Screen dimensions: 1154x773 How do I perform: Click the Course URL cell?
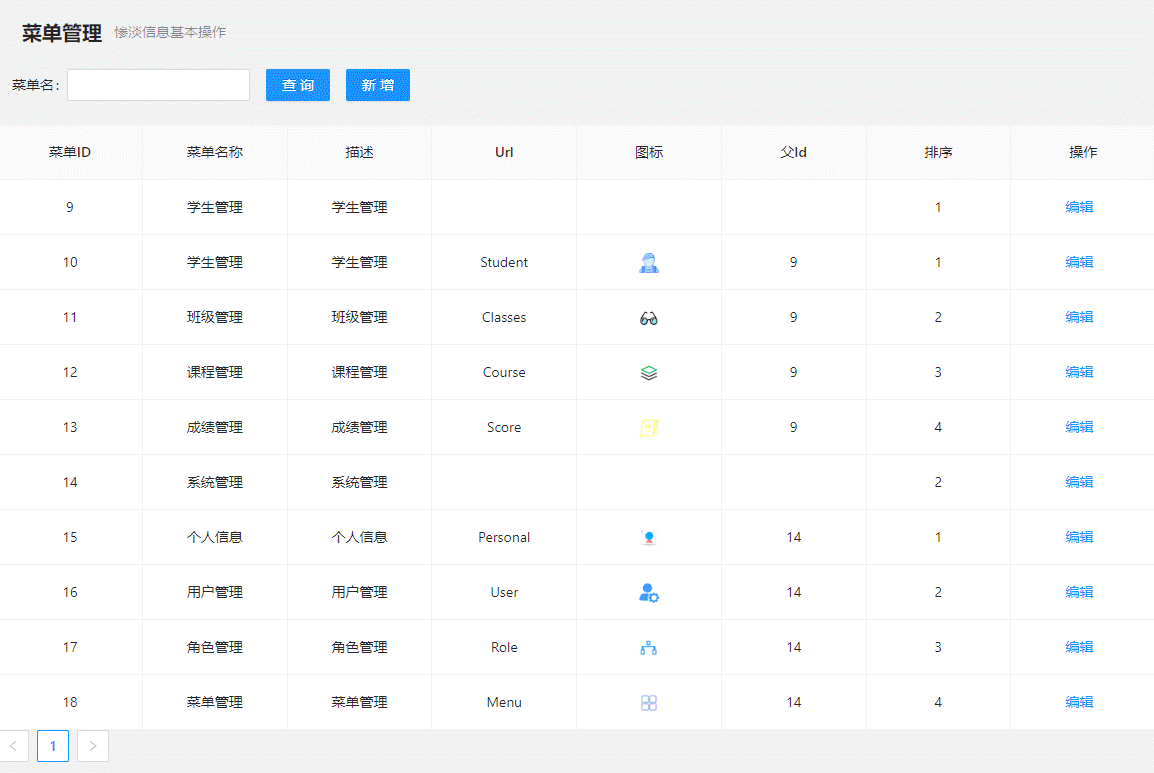click(504, 373)
